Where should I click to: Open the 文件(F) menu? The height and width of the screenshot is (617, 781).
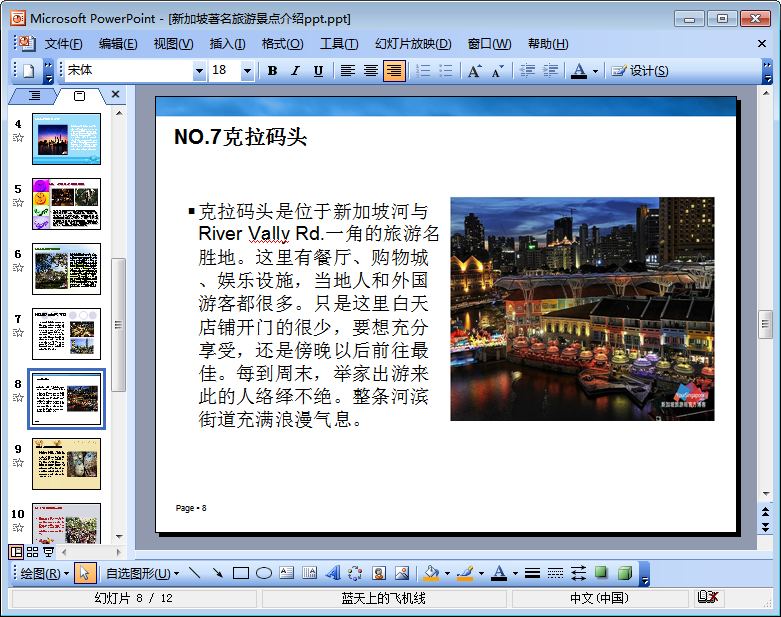(63, 44)
